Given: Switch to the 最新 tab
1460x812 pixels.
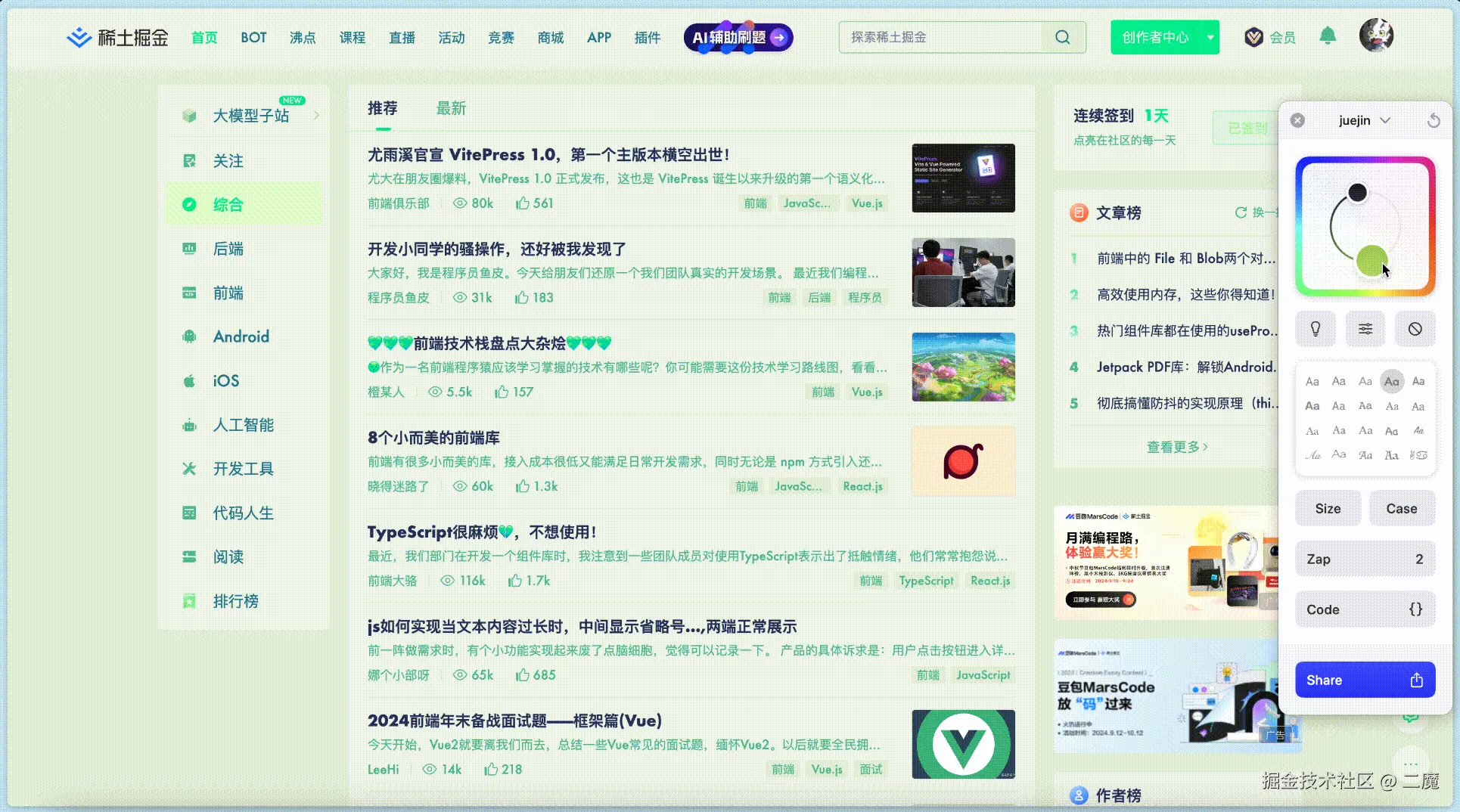Looking at the screenshot, I should coord(451,108).
